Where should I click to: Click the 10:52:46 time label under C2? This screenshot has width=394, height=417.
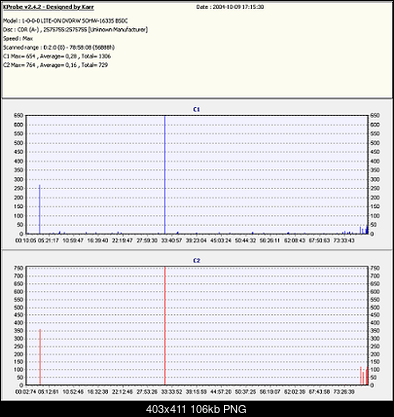[x=73, y=392]
